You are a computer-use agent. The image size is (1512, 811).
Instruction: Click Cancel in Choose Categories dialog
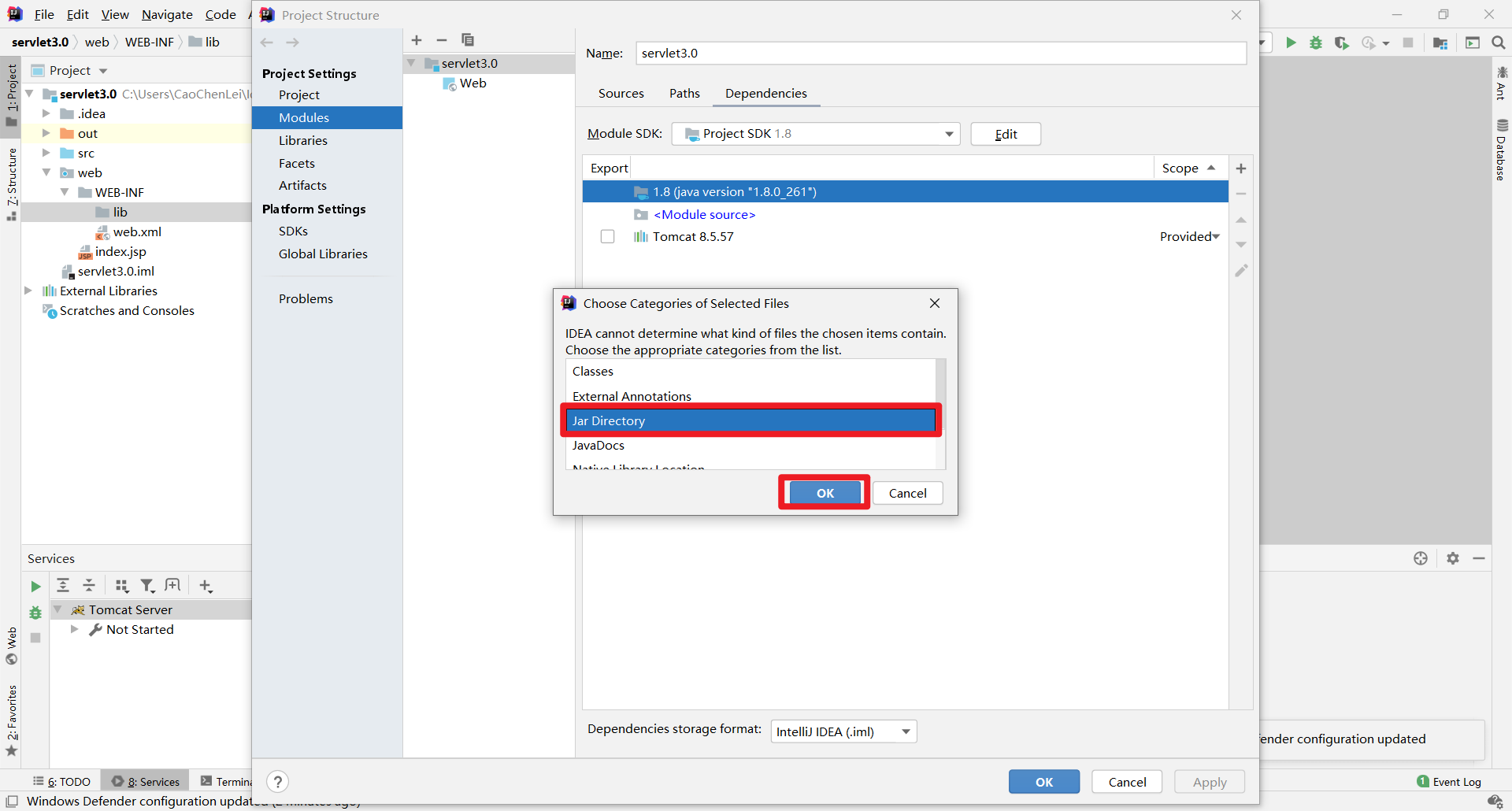[x=907, y=493]
